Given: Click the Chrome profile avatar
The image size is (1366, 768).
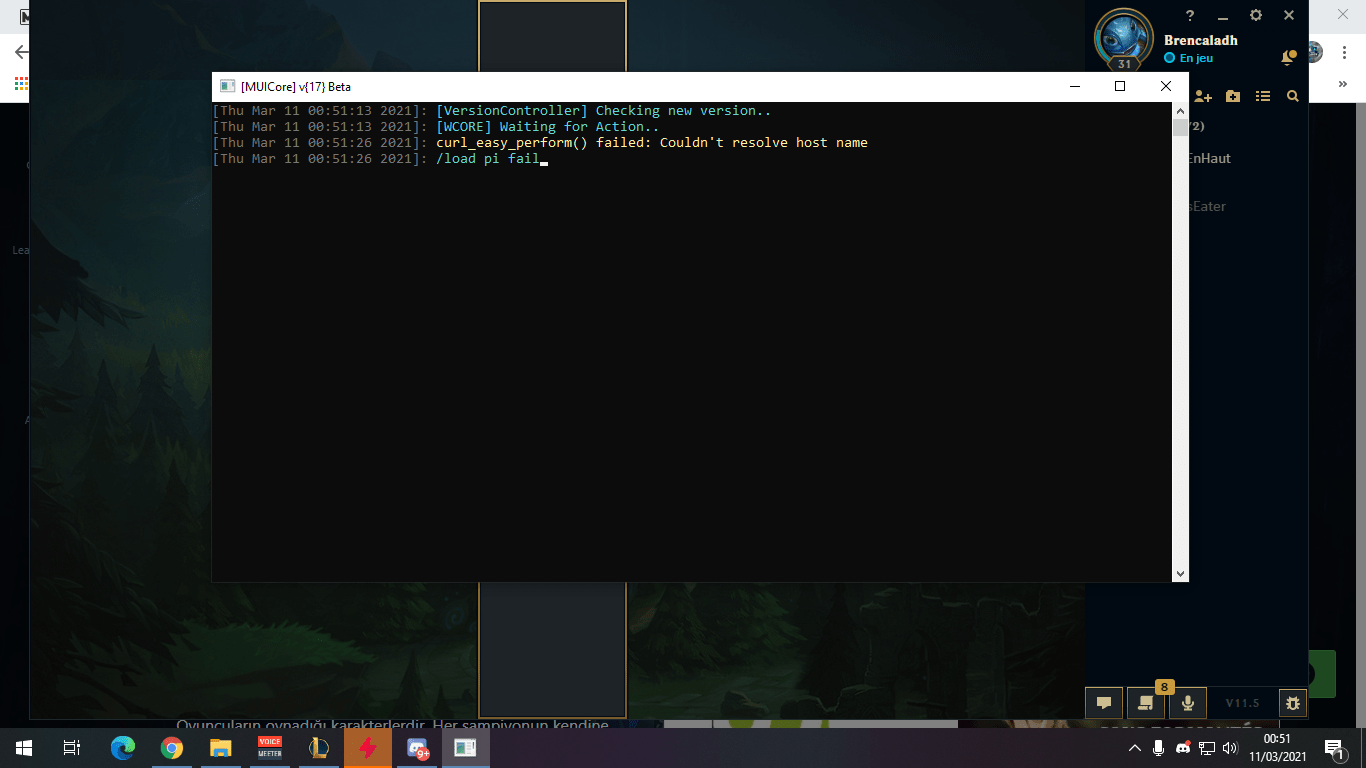Looking at the screenshot, I should [x=1316, y=52].
